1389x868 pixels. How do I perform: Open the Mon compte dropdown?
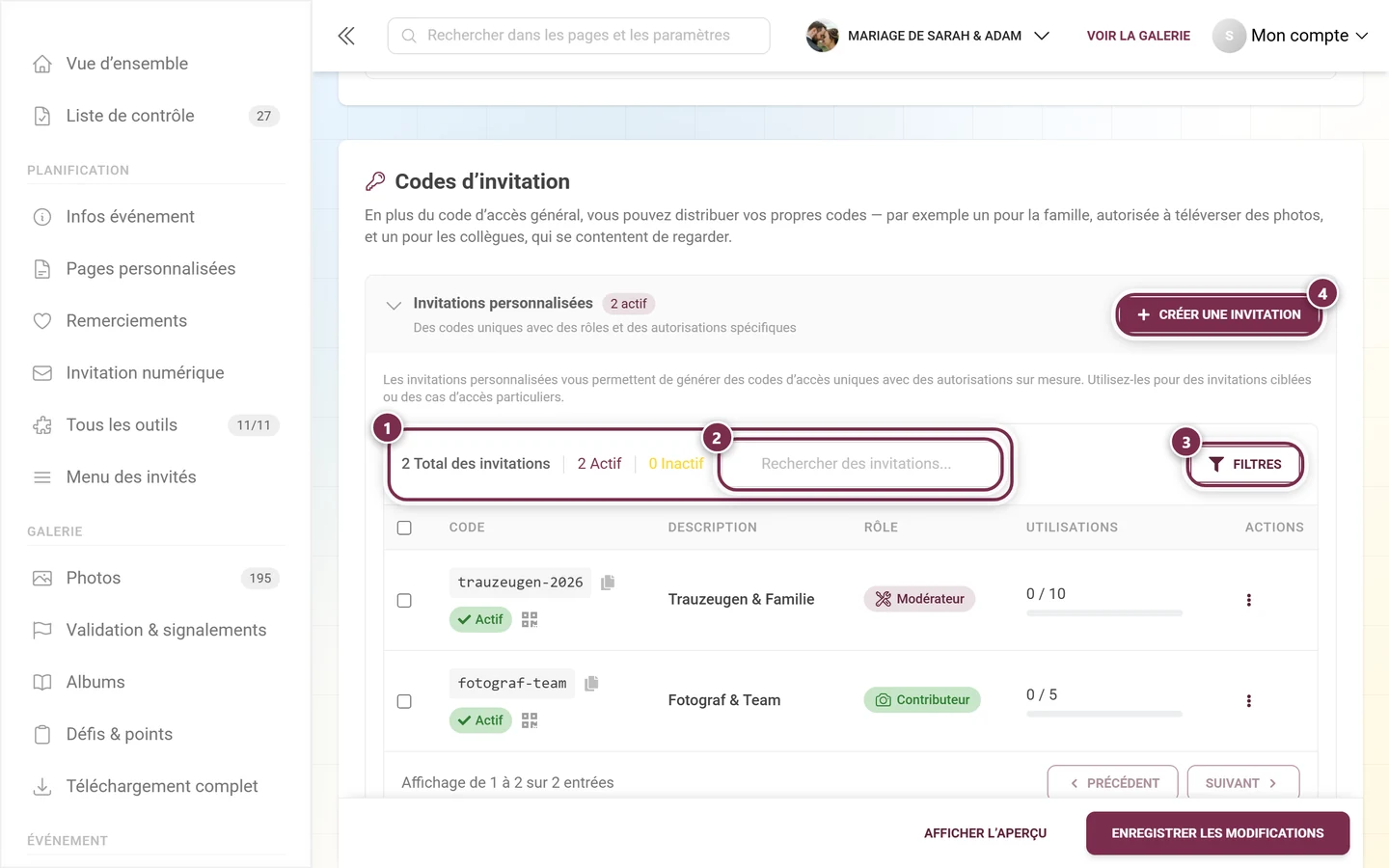tap(1291, 36)
